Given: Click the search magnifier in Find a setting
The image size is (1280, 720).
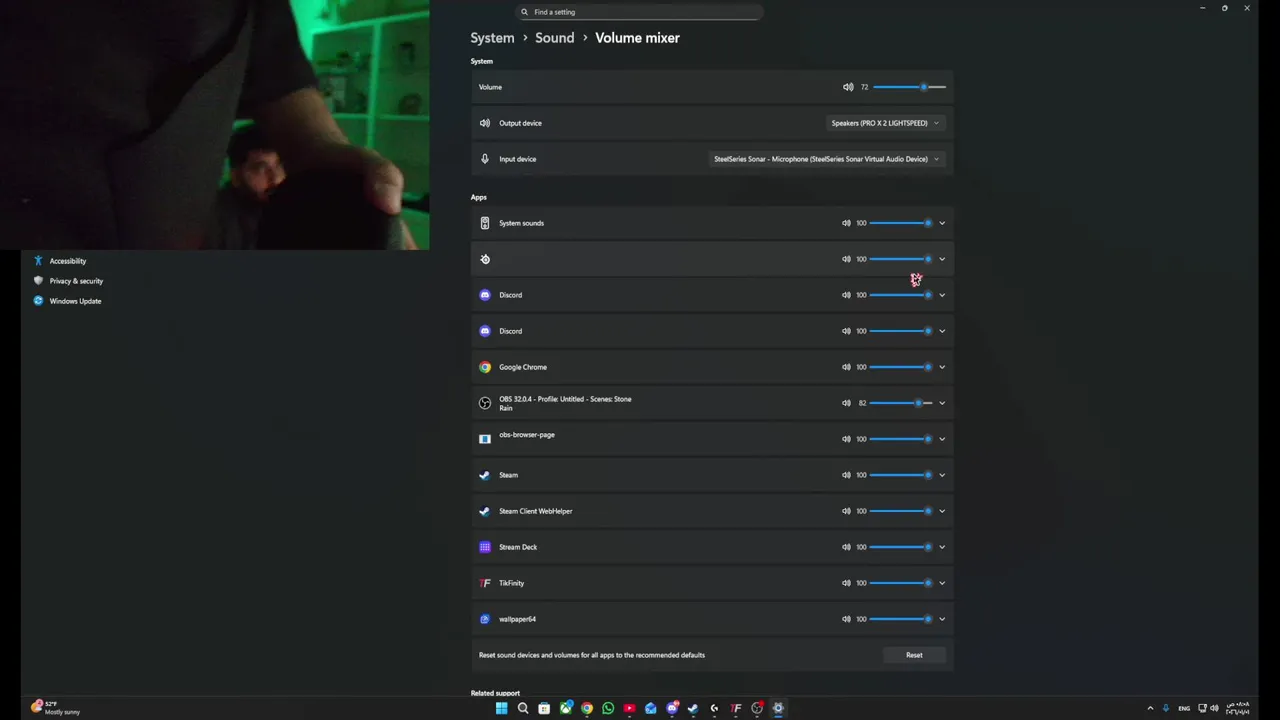Looking at the screenshot, I should point(524,12).
